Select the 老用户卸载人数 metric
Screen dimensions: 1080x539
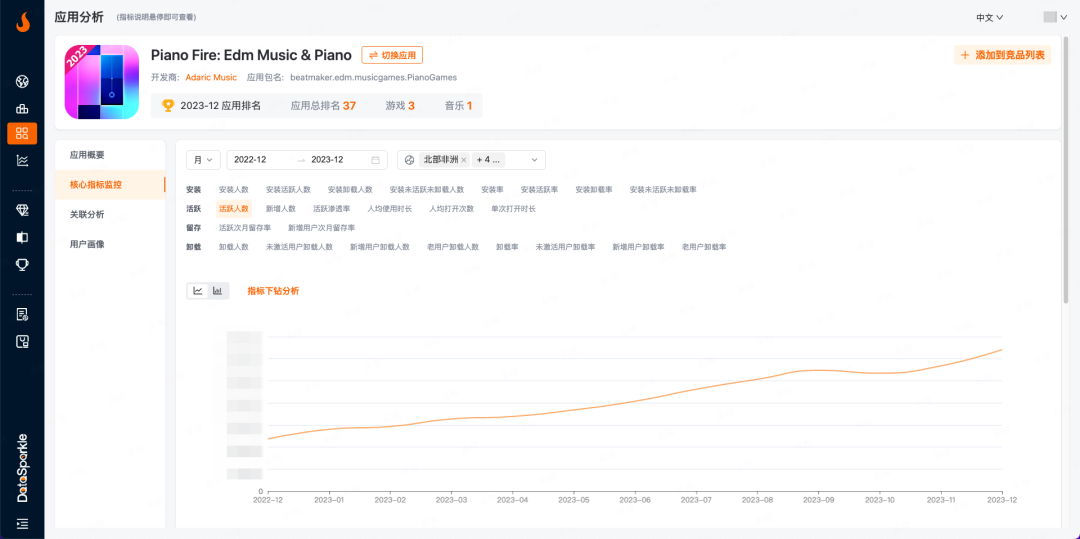pos(453,246)
